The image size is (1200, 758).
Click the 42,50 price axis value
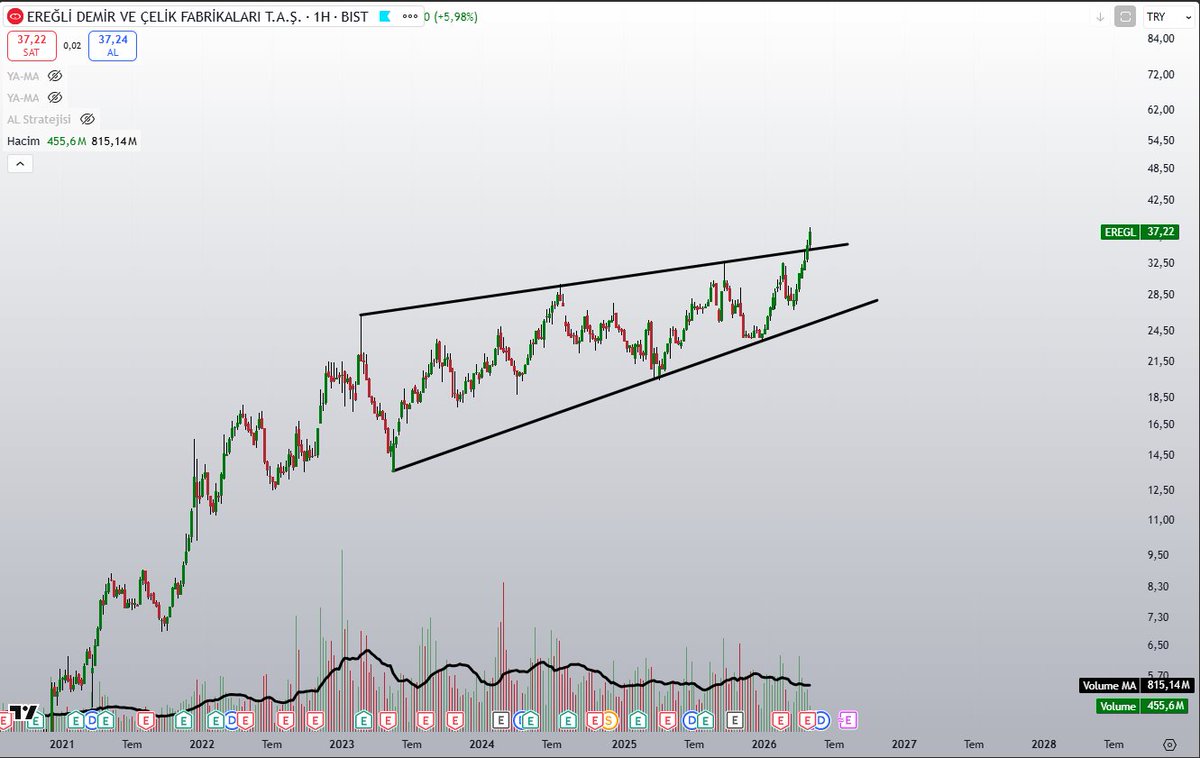pyautogui.click(x=1160, y=200)
